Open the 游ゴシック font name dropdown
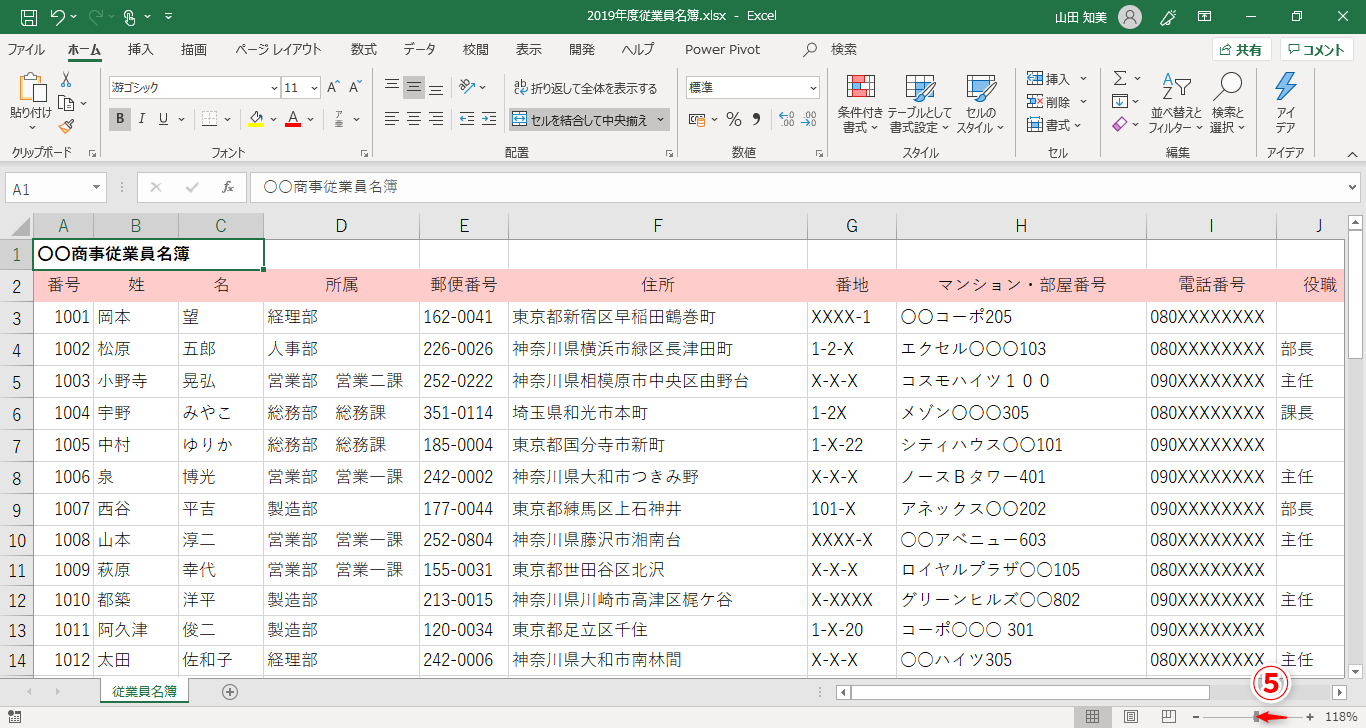 pyautogui.click(x=275, y=88)
